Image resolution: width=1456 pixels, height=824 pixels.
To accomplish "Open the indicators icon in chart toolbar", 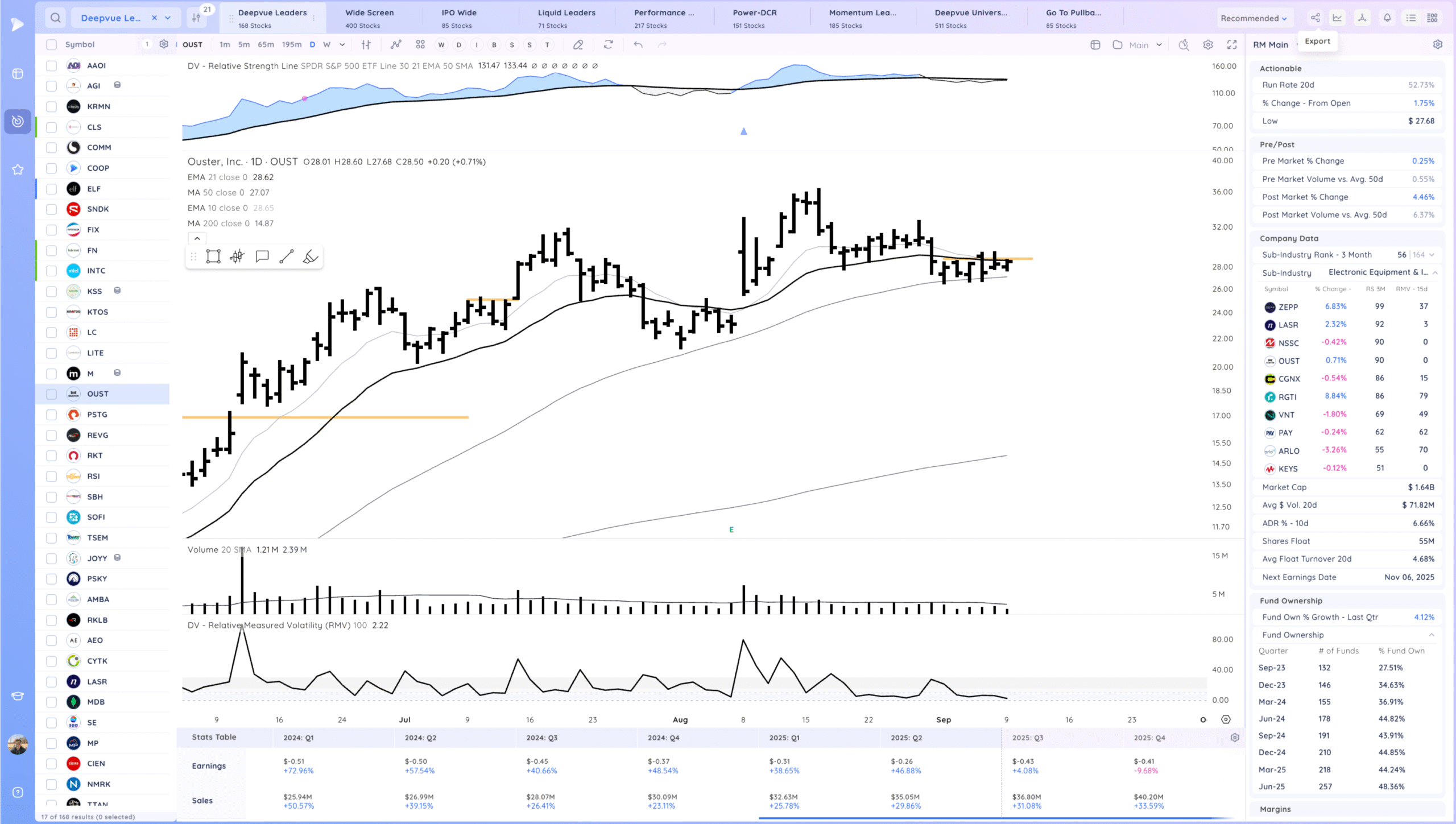I will 396,44.
